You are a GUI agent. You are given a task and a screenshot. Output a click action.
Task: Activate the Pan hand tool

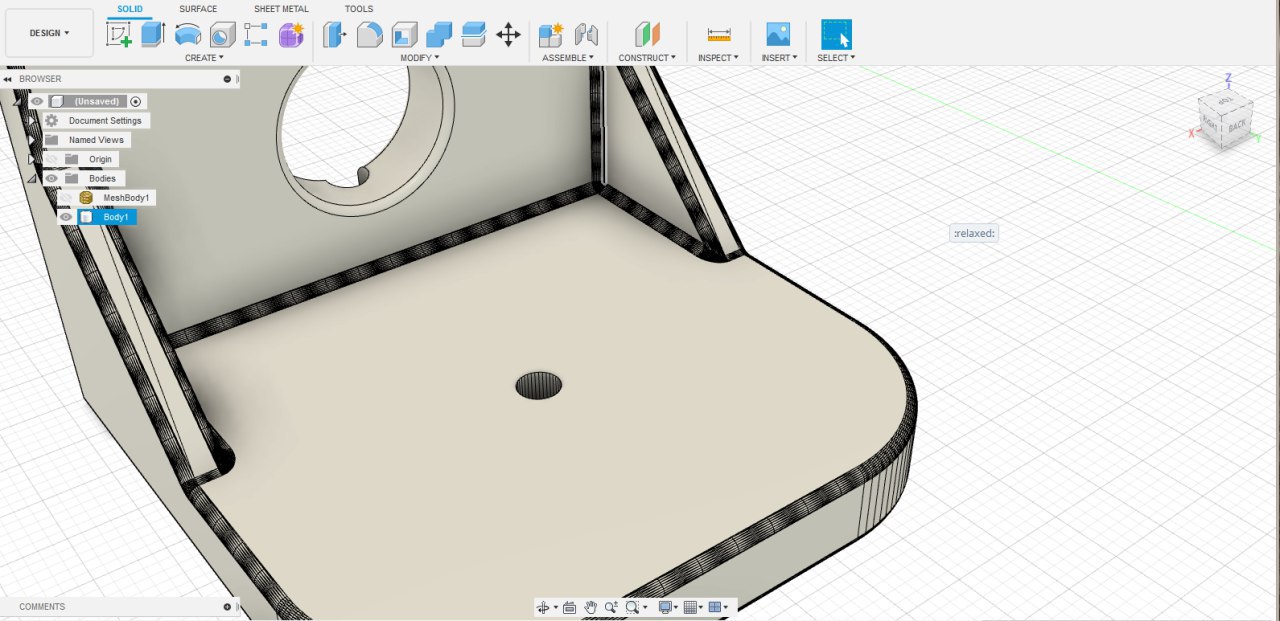[590, 607]
